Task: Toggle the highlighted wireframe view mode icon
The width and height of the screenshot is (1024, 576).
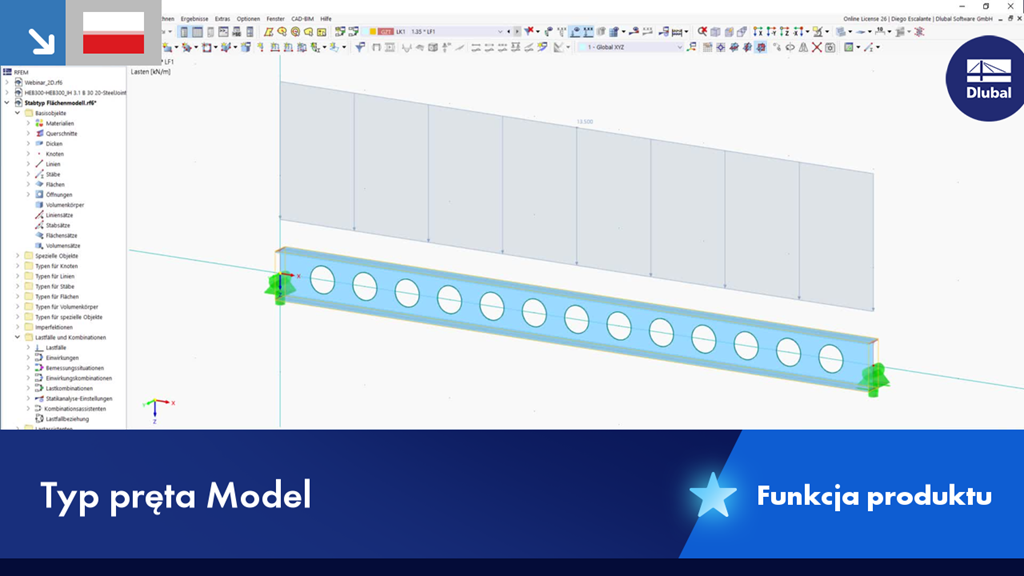Action: coord(761,47)
